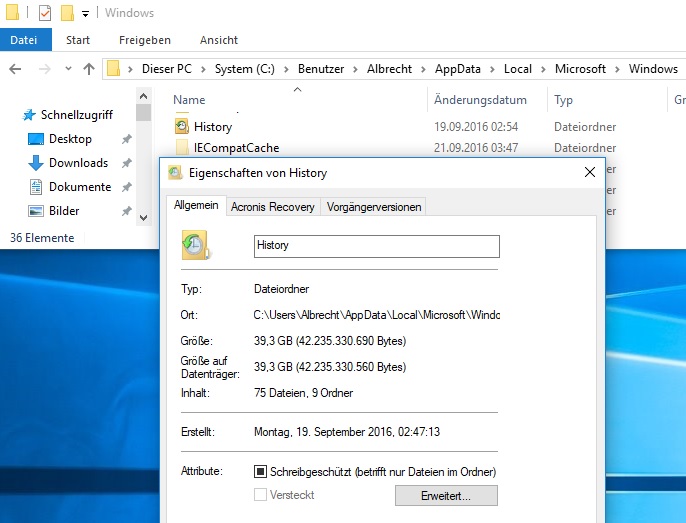
Task: Click the properties checkmark quick access icon
Action: [45, 13]
